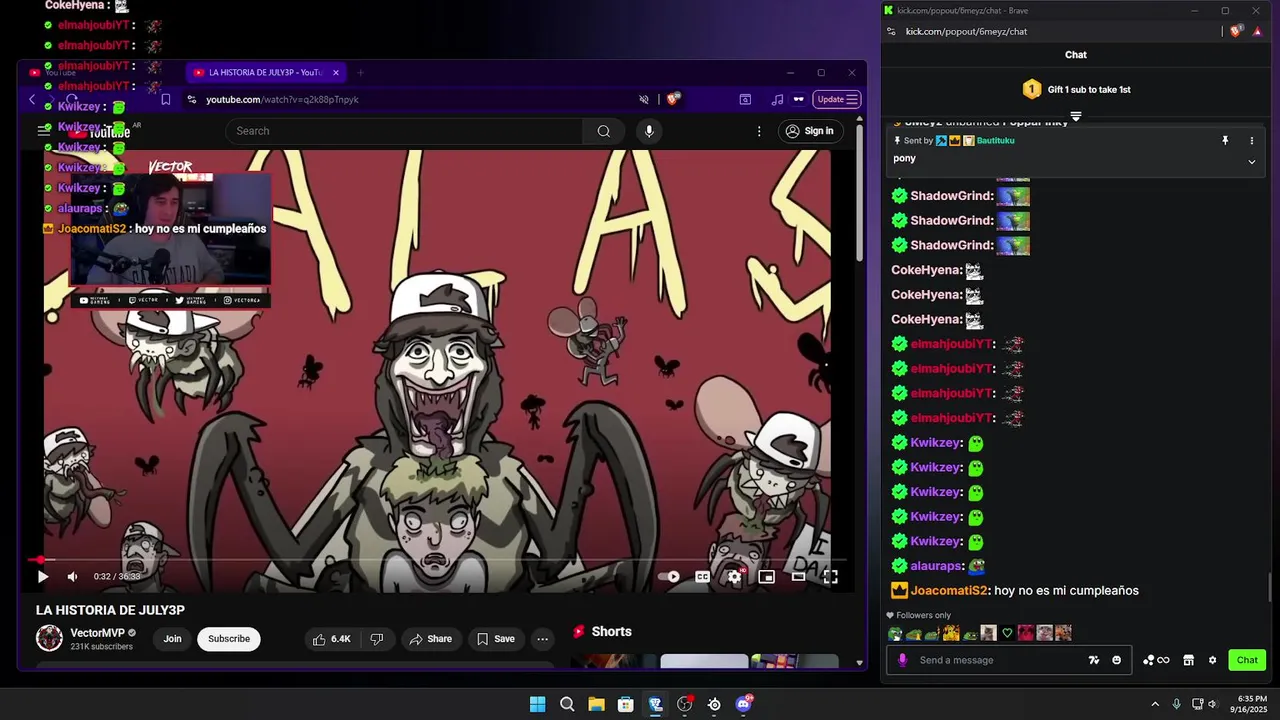Viewport: 1280px width, 720px height.
Task: Open the Gift 1 sub leaderboard banner
Action: pos(1076,89)
